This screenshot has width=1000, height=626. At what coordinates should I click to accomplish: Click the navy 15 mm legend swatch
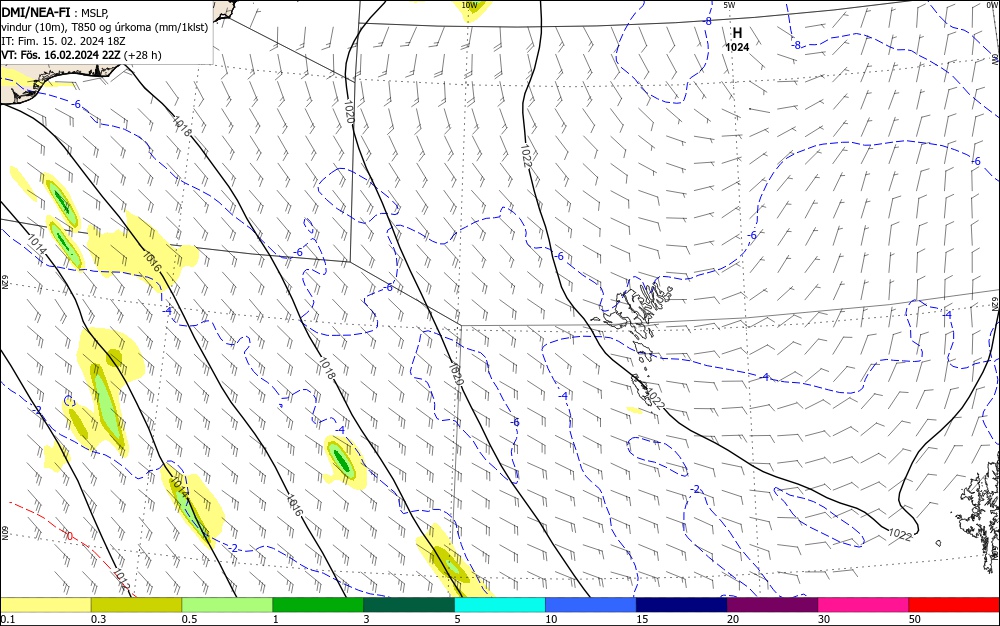tap(681, 604)
